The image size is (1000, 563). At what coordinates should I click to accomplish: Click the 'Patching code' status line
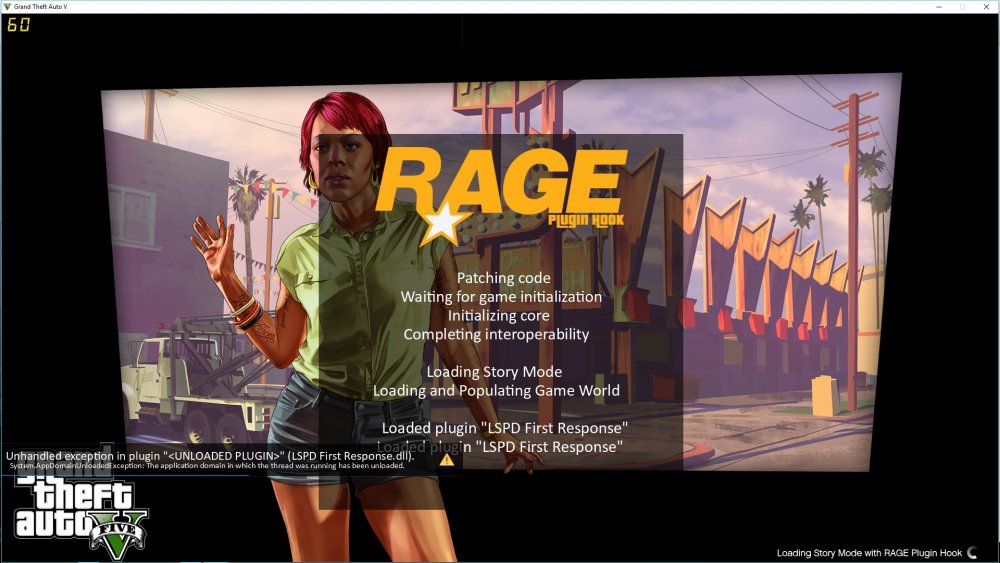(x=503, y=278)
